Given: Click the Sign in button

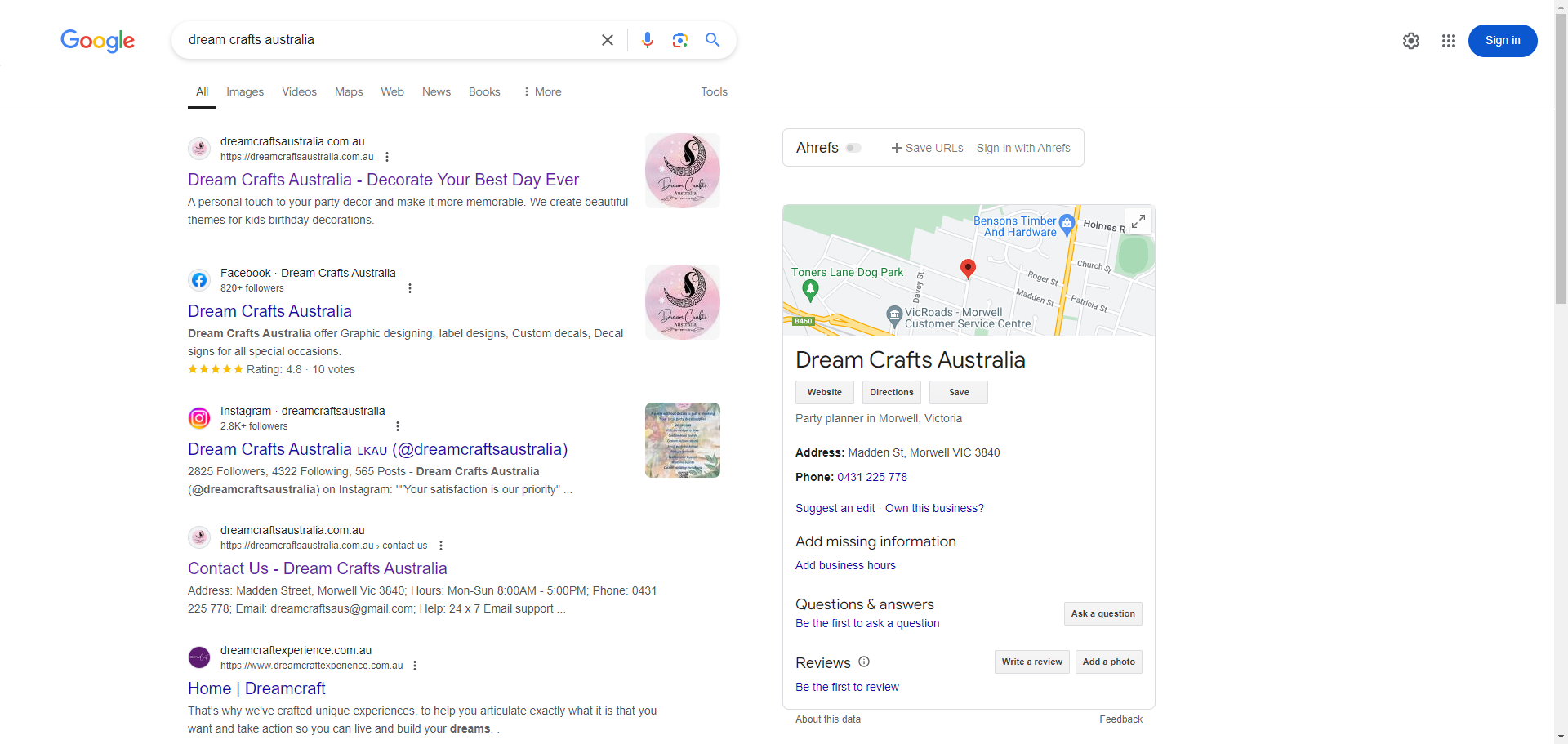Looking at the screenshot, I should point(1503,41).
